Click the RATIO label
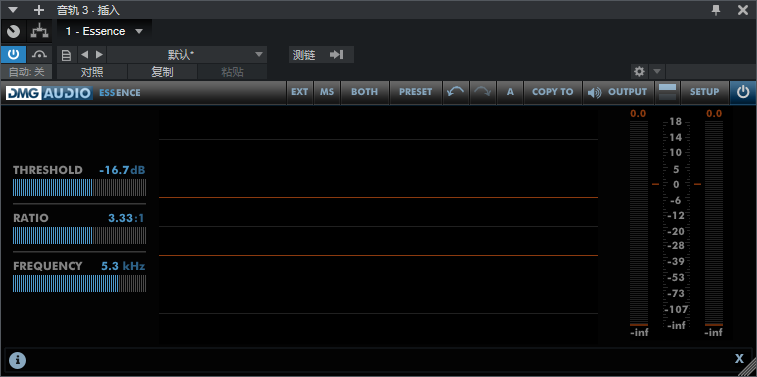 point(31,218)
